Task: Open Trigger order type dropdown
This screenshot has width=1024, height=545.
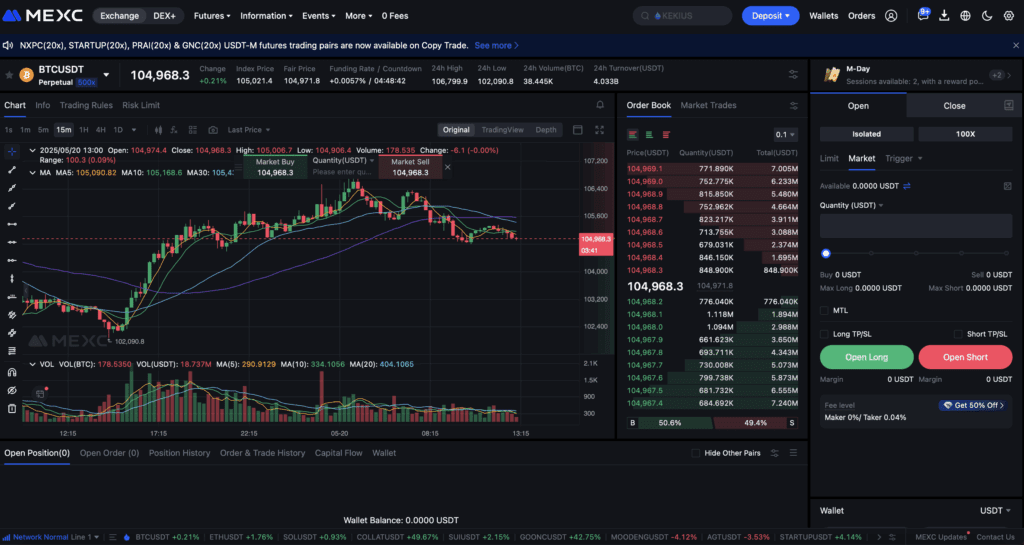Action: click(904, 159)
